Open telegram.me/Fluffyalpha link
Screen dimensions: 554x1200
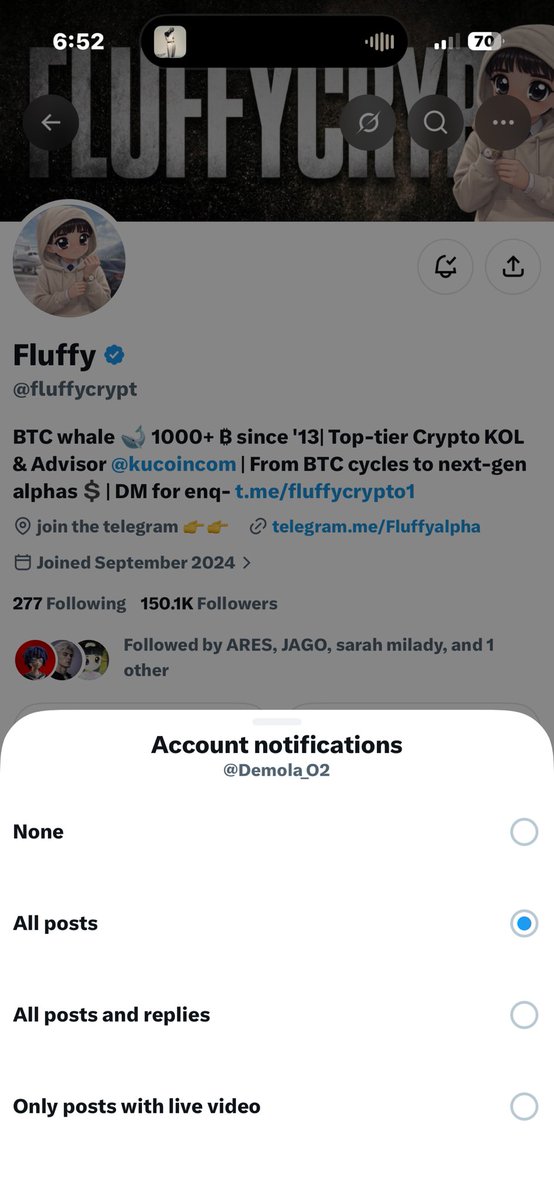[376, 527]
